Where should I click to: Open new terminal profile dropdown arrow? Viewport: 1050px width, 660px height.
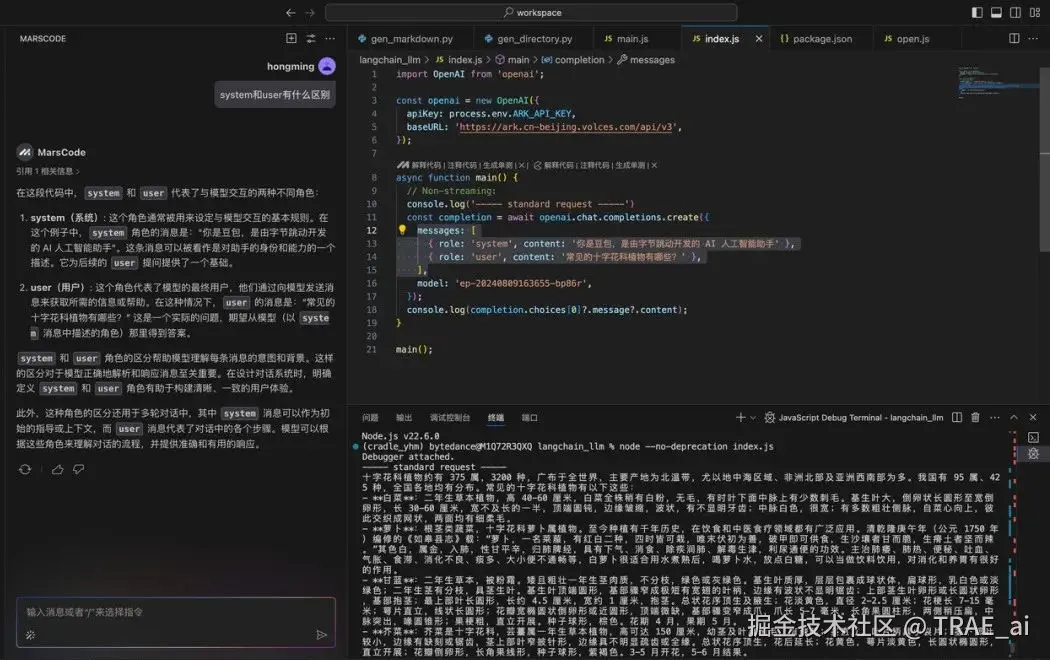pos(753,418)
